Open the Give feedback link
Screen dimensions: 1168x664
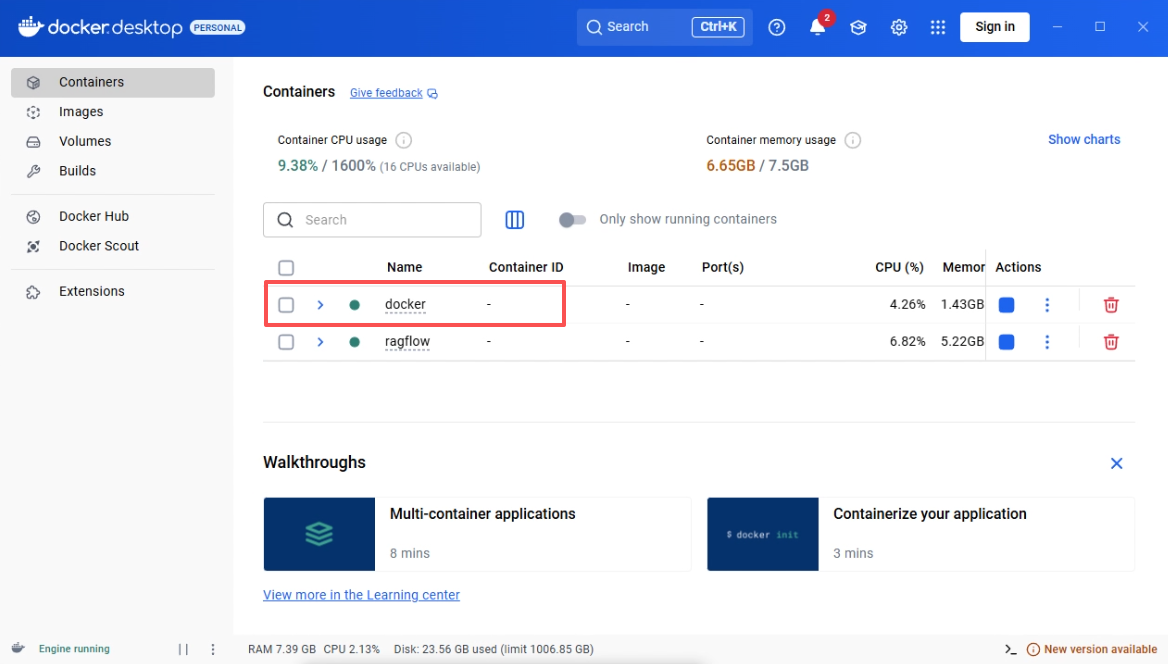click(386, 93)
